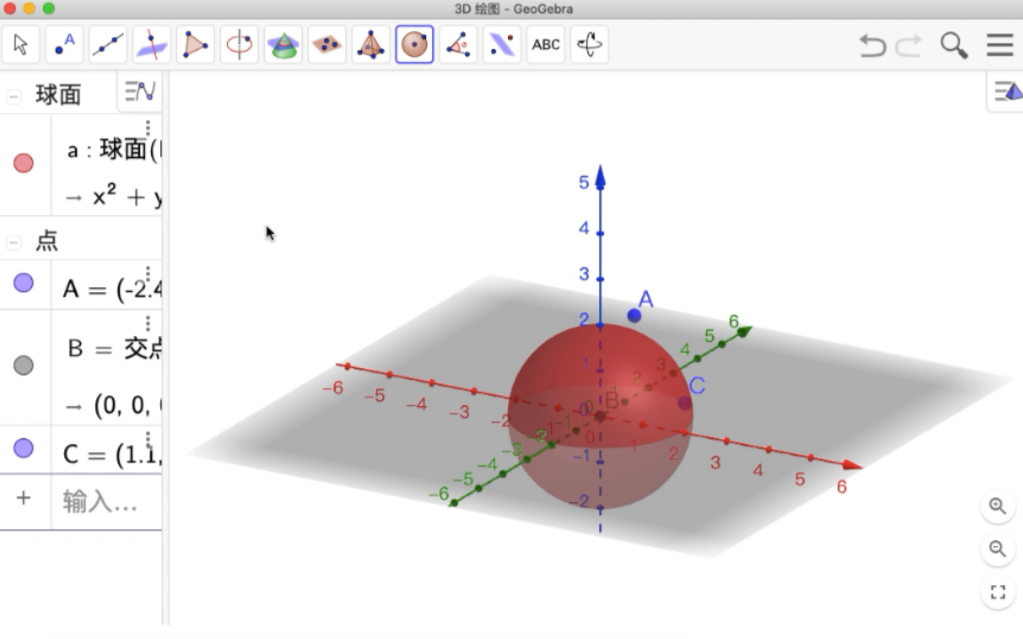Undo the last action
The width and height of the screenshot is (1023, 639).
tap(872, 46)
